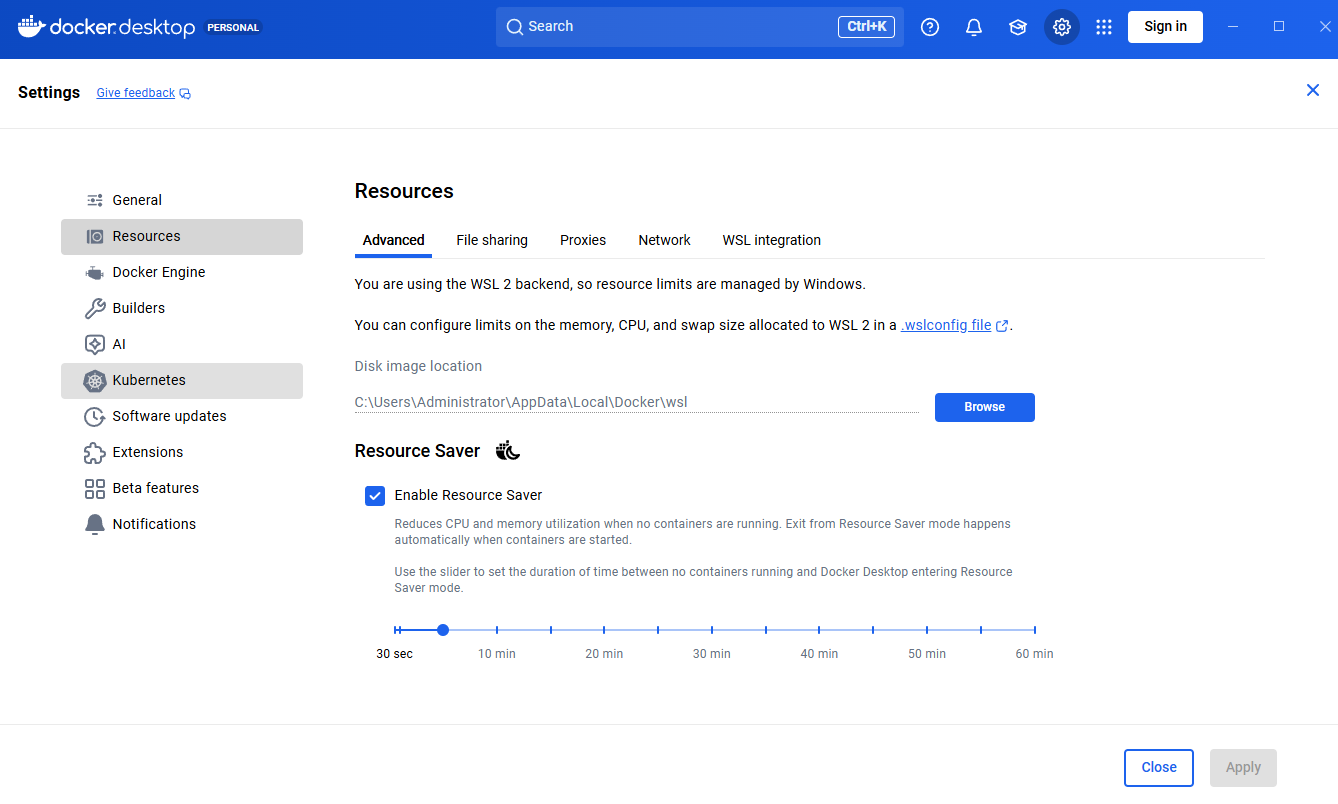Click the 30 sec slider label

click(395, 654)
